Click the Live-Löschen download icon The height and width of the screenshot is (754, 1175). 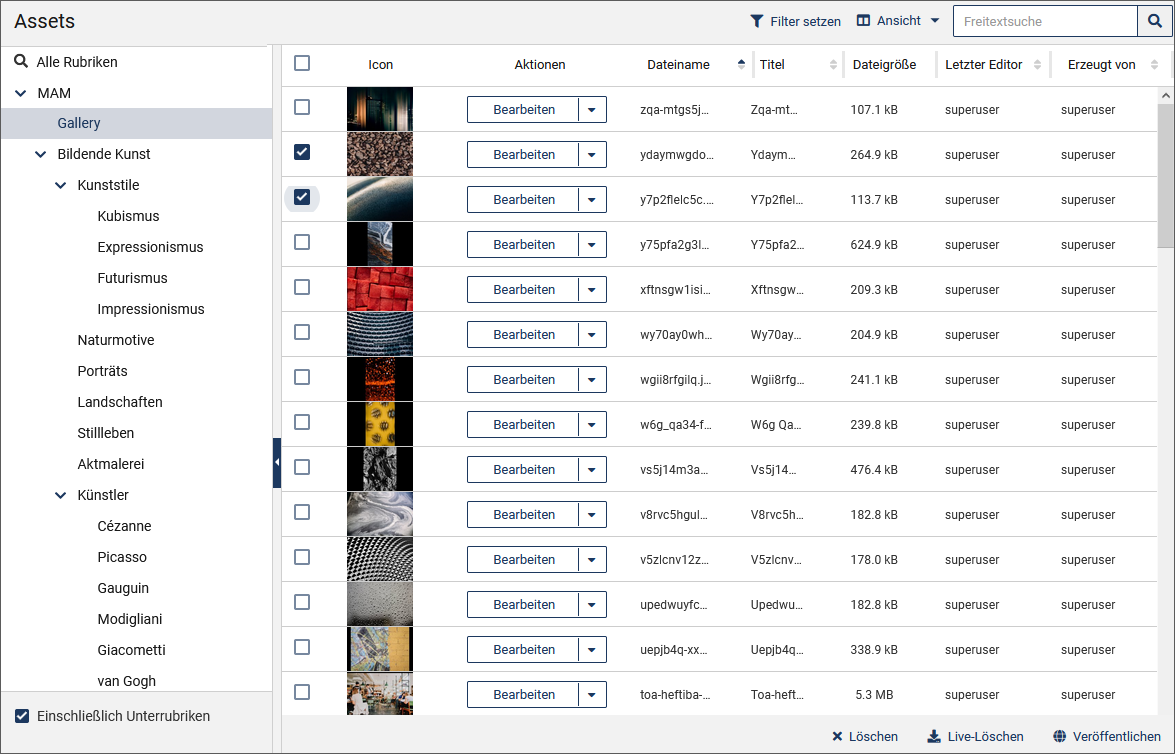pos(934,736)
